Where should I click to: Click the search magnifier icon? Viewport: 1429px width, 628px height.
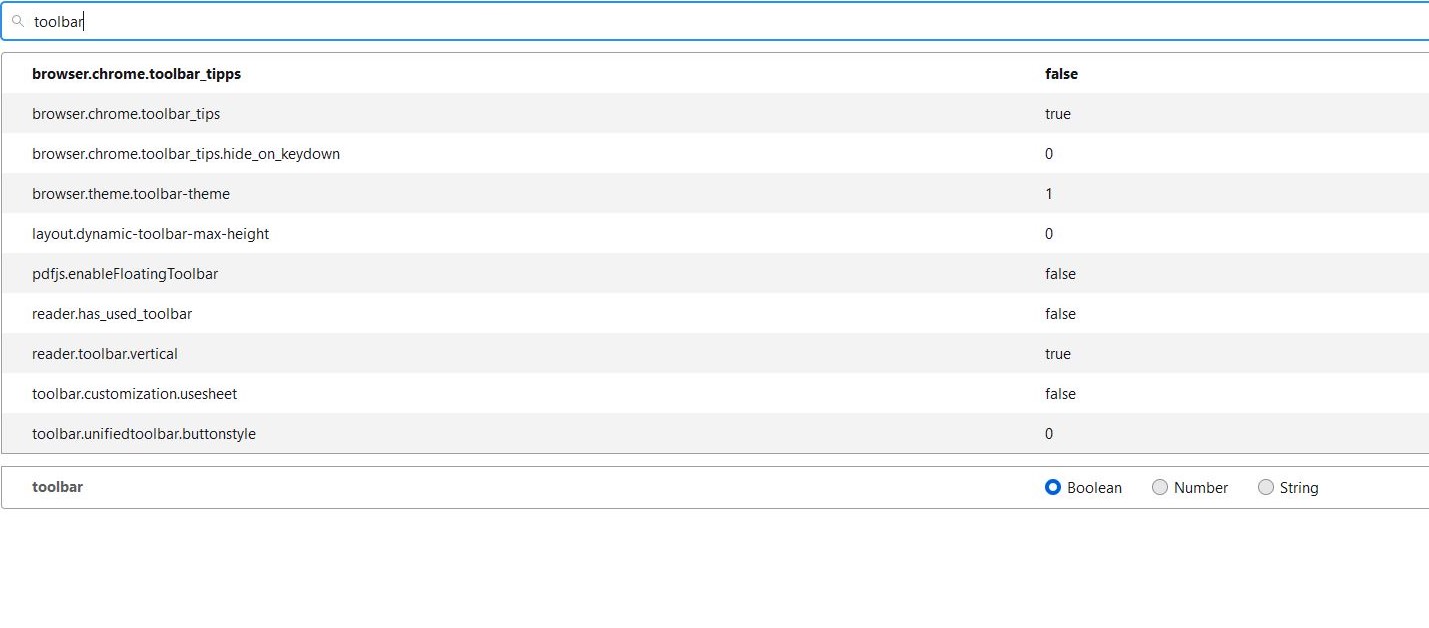pos(17,21)
